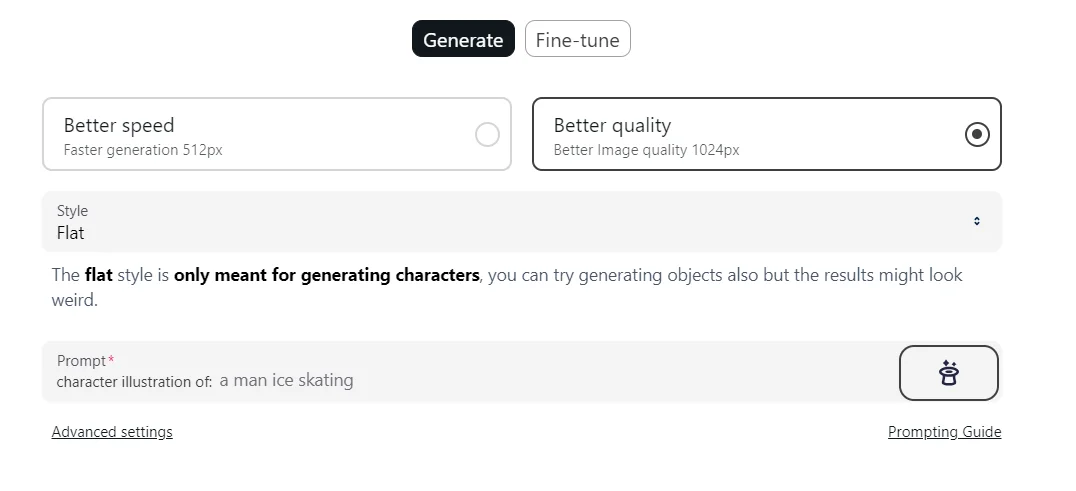Click the bold flat word in description
The width and height of the screenshot is (1076, 491).
click(99, 275)
